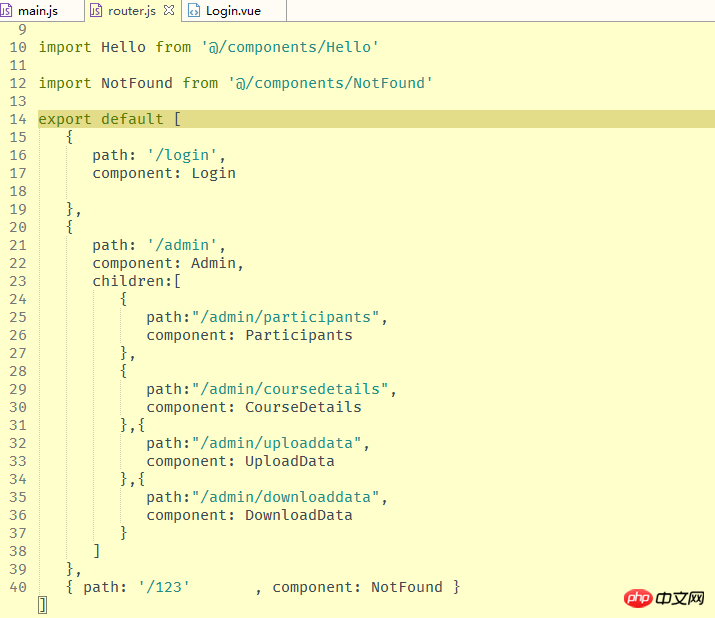Close the router.js tab
Viewport: 715px width, 618px height.
(x=169, y=10)
